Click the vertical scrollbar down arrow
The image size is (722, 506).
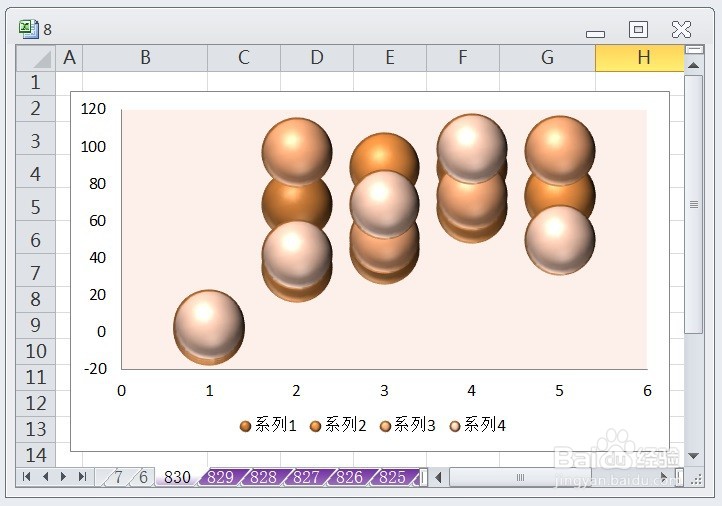(x=693, y=455)
